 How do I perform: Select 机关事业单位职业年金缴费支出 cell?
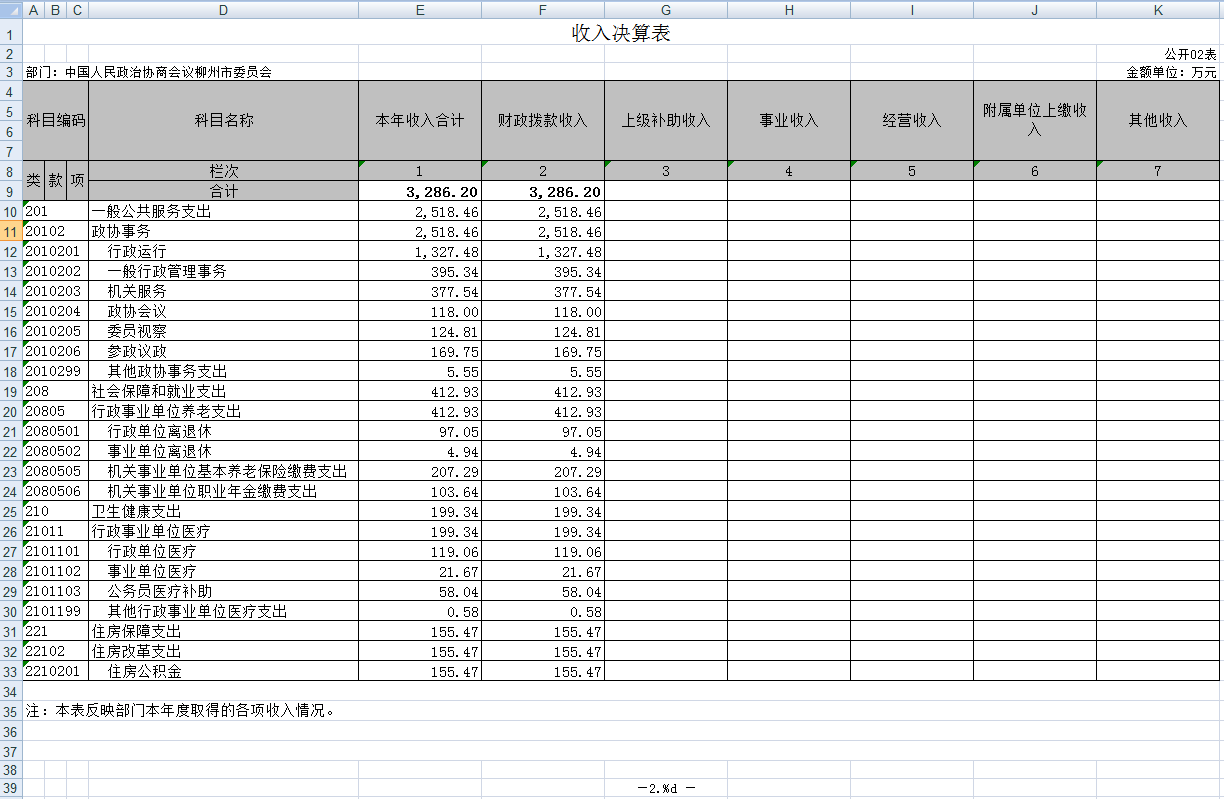[x=224, y=491]
